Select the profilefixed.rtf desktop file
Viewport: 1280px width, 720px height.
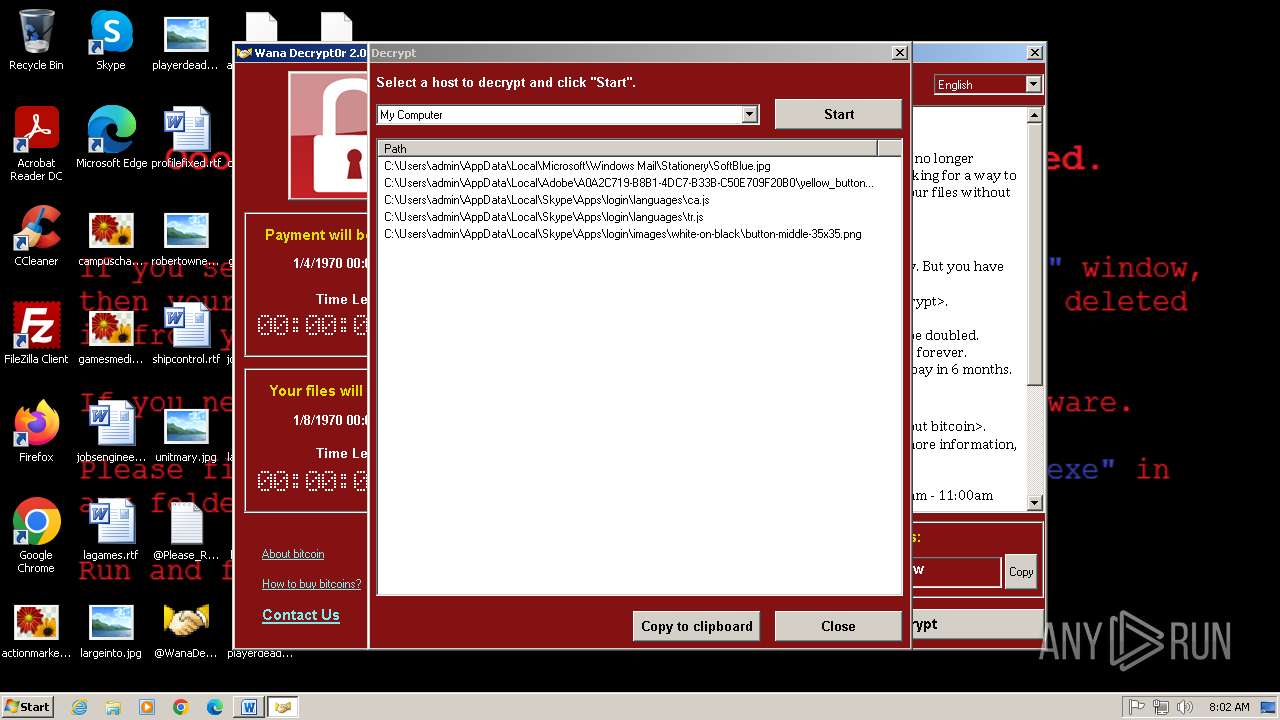[186, 137]
